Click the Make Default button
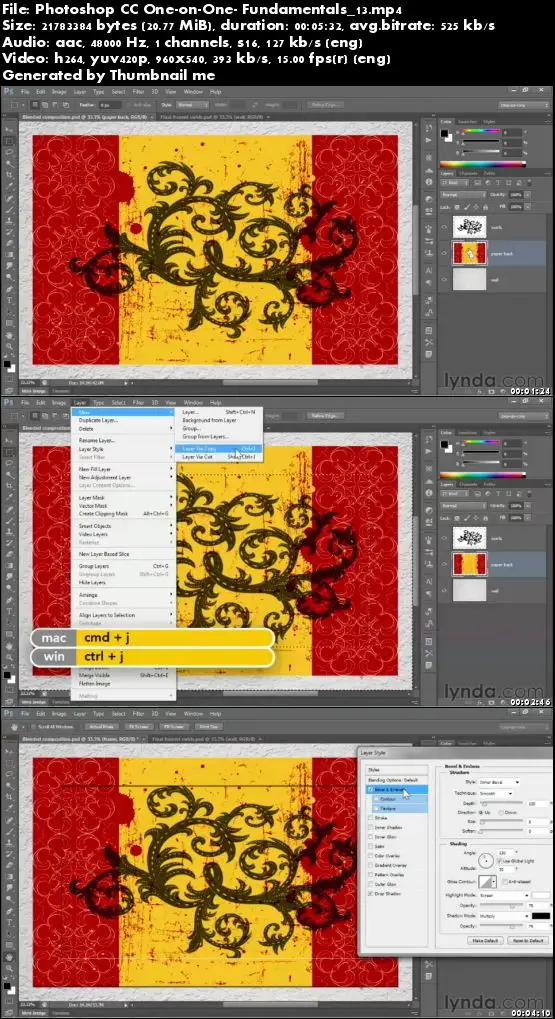 pyautogui.click(x=485, y=940)
